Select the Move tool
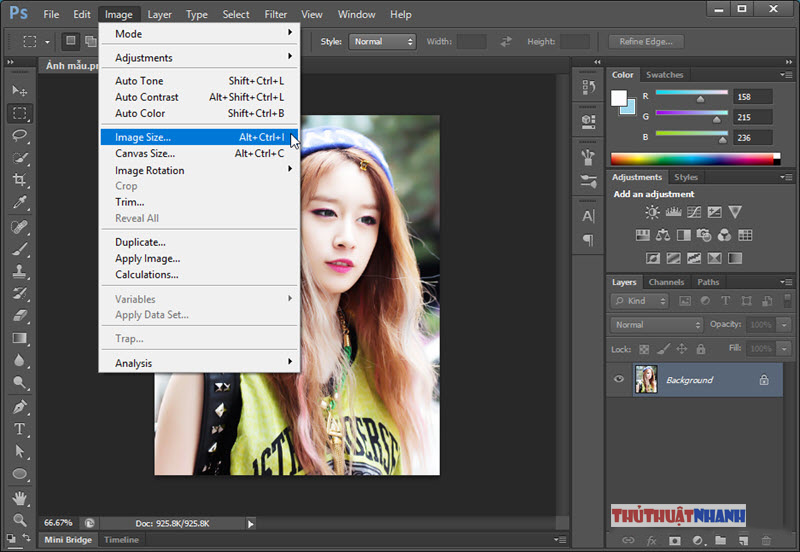The height and width of the screenshot is (552, 800). pos(20,90)
